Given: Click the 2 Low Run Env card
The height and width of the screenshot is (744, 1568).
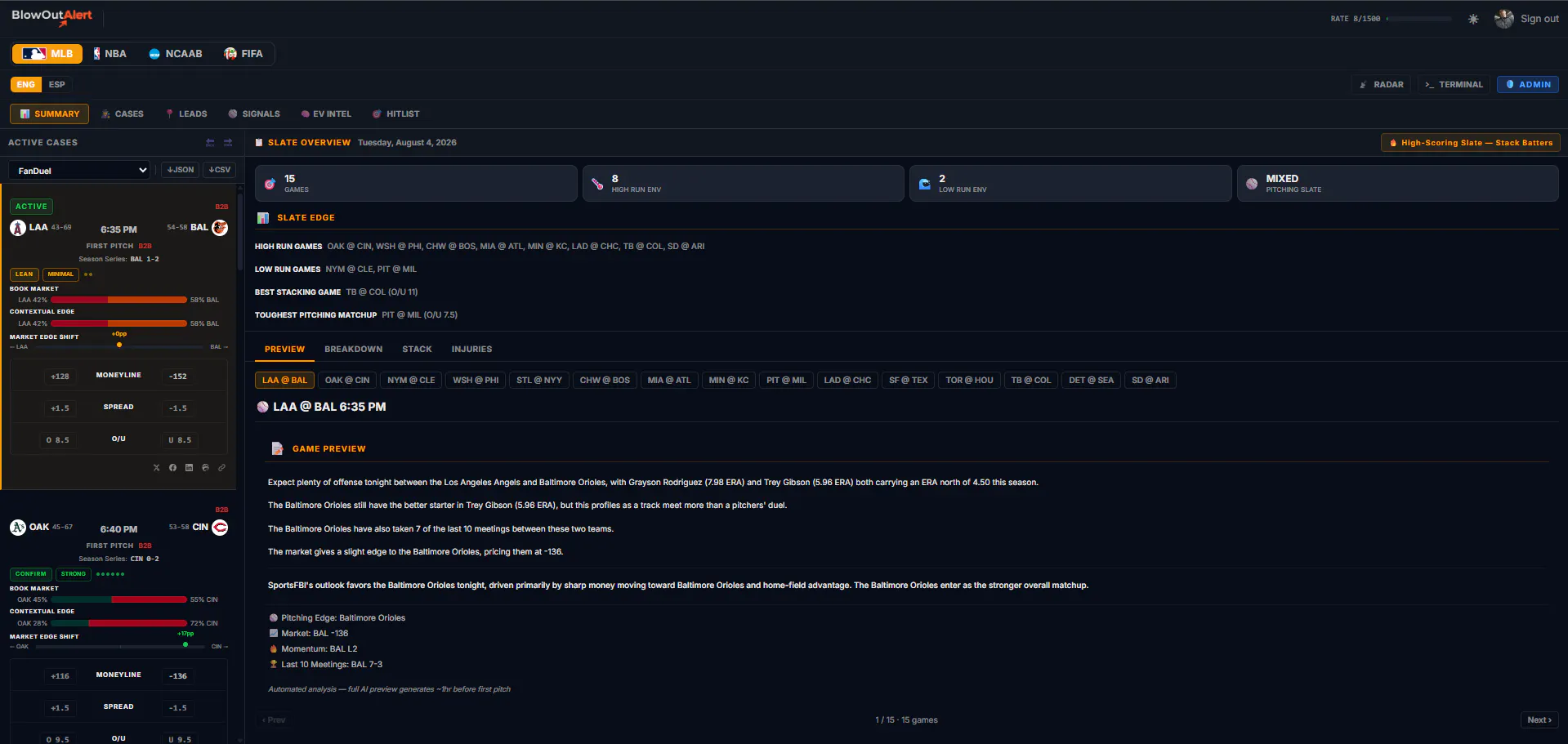Looking at the screenshot, I should click(1070, 184).
